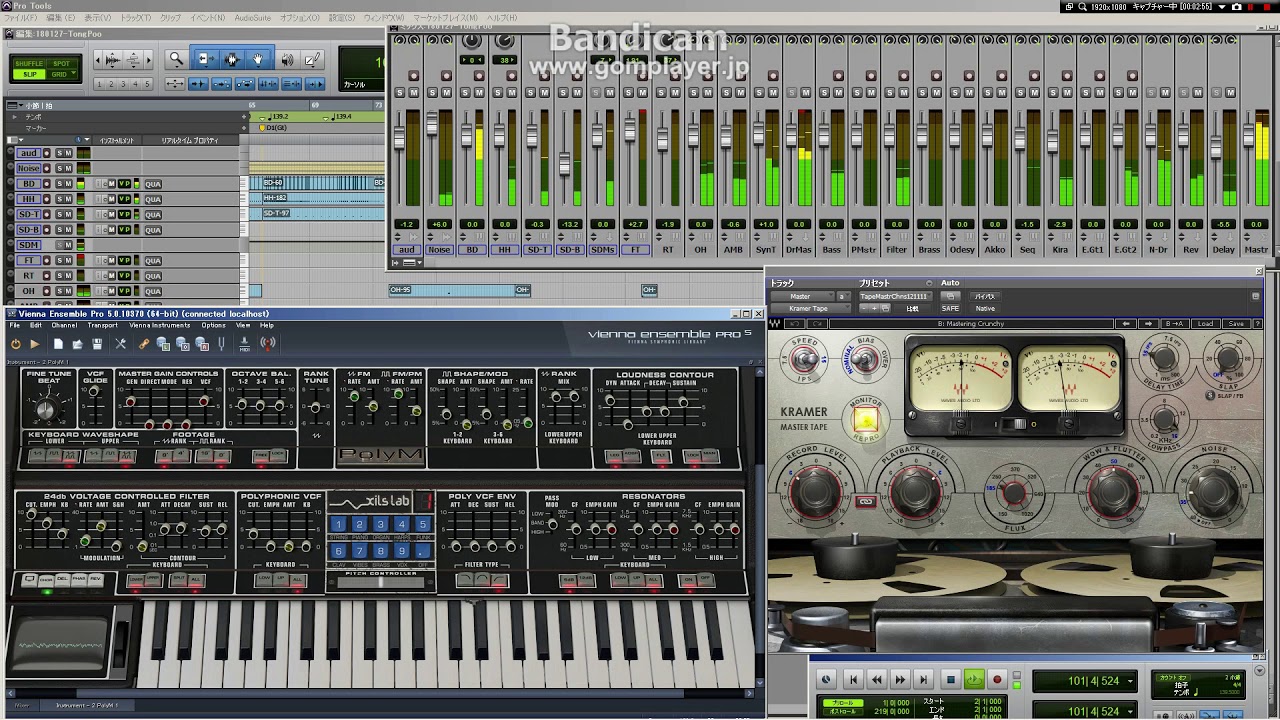Click the PolyM pitch controller slider
Screen dimensions: 1280x720
click(x=379, y=583)
